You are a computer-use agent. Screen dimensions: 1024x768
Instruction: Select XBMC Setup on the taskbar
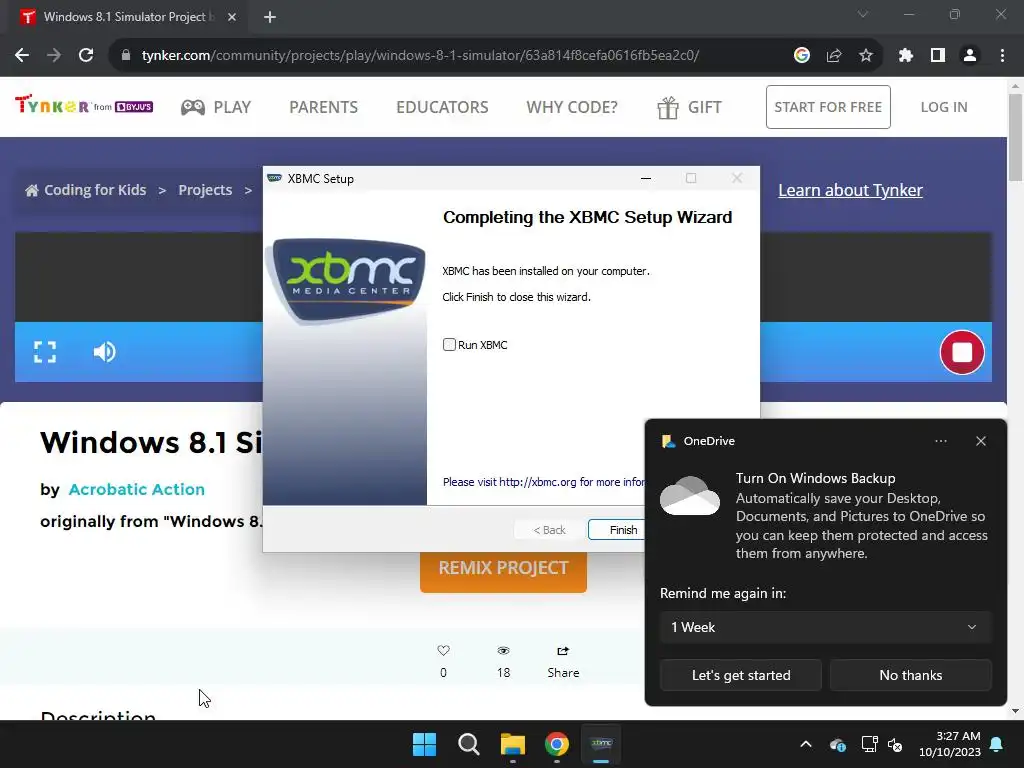pos(601,744)
